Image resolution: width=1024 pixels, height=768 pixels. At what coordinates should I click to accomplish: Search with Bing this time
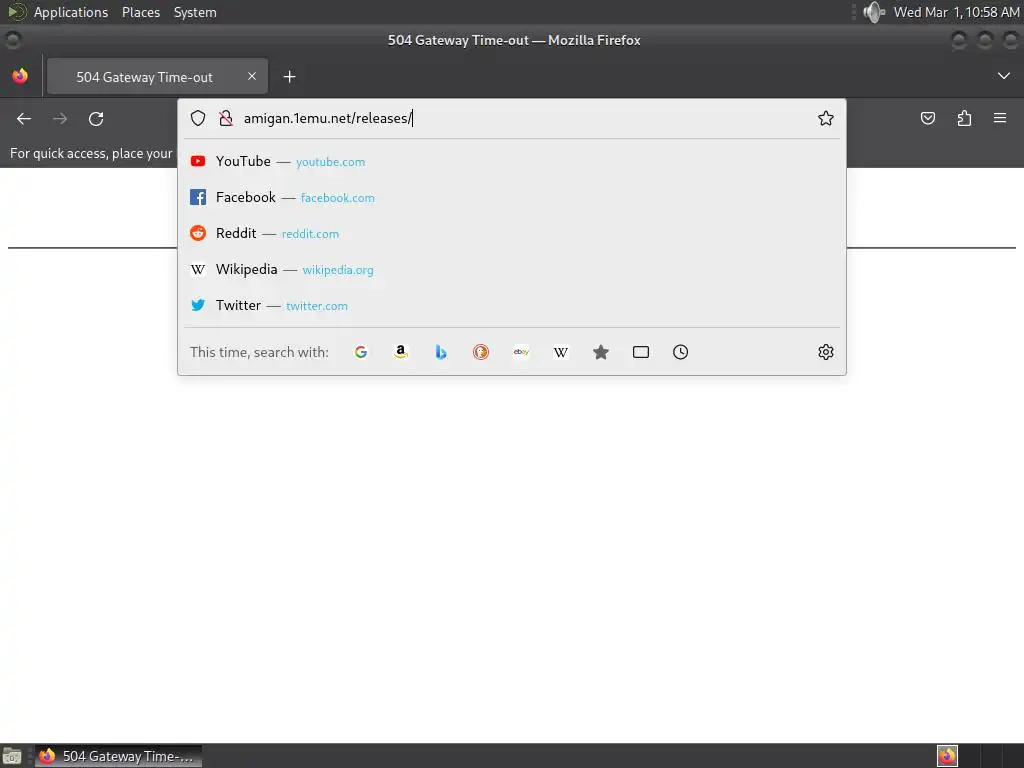click(x=441, y=352)
